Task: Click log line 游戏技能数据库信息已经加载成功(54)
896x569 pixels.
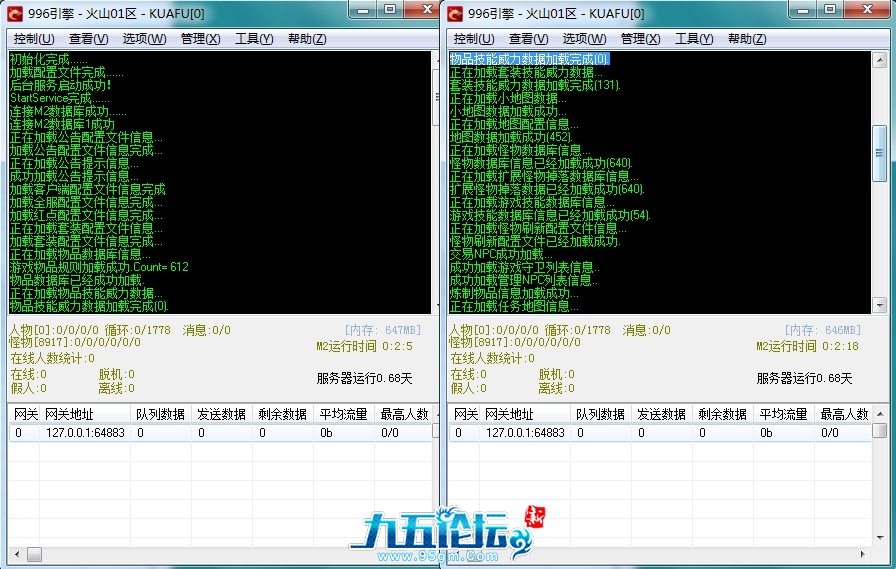Action: click(550, 215)
